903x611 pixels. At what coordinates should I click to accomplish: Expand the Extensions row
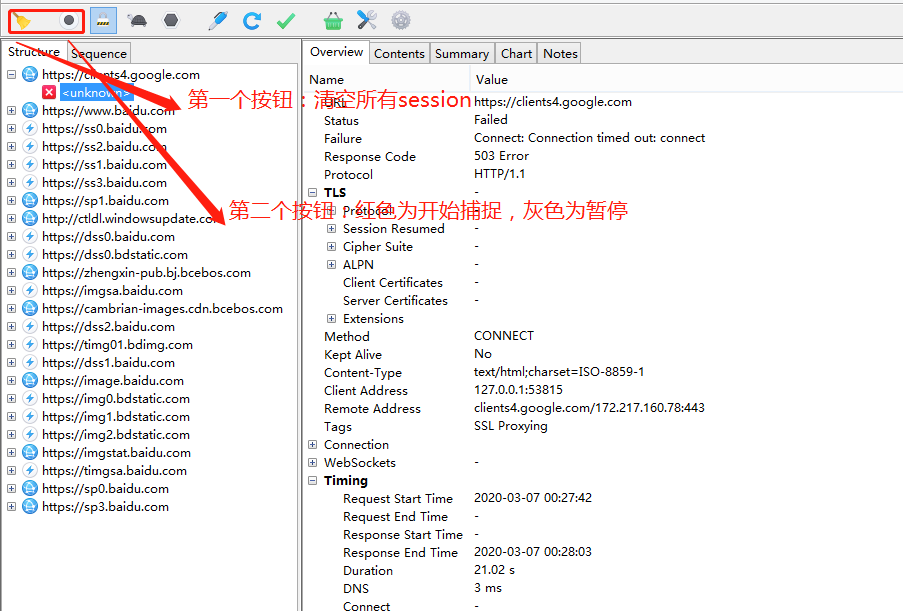[332, 318]
